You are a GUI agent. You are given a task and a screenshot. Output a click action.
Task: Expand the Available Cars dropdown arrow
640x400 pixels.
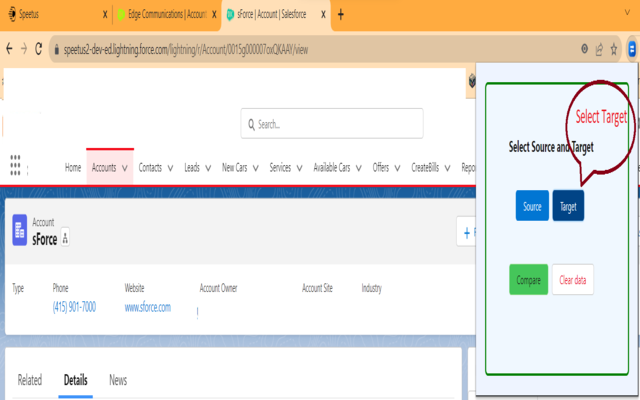click(x=358, y=168)
